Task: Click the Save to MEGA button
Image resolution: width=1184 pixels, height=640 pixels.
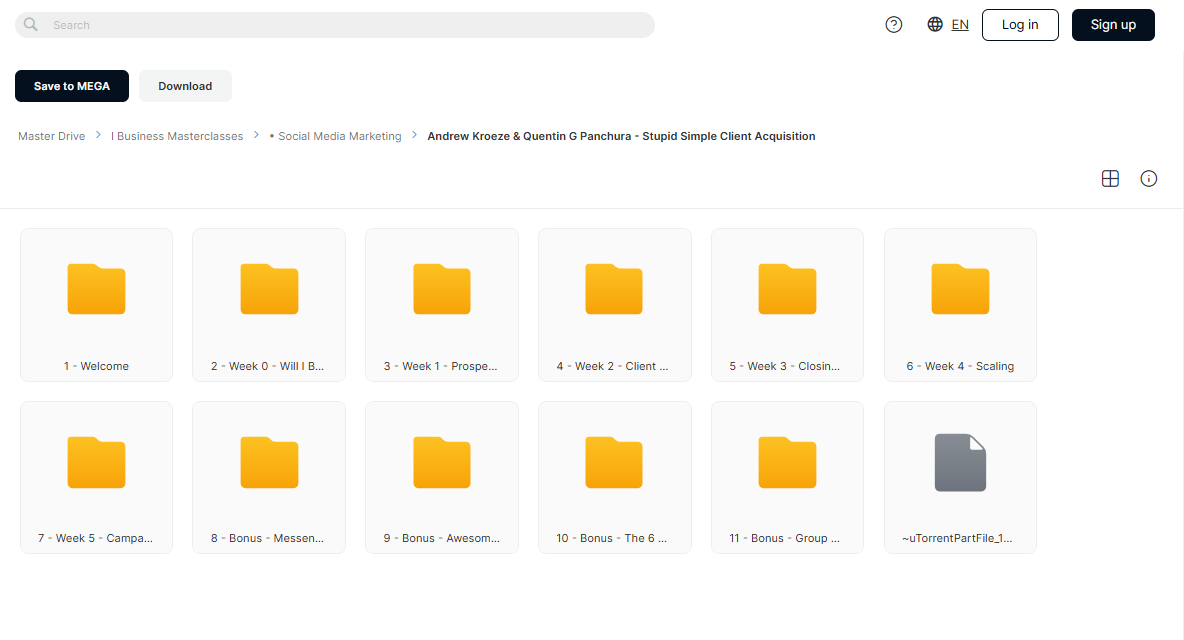Action: coord(72,86)
